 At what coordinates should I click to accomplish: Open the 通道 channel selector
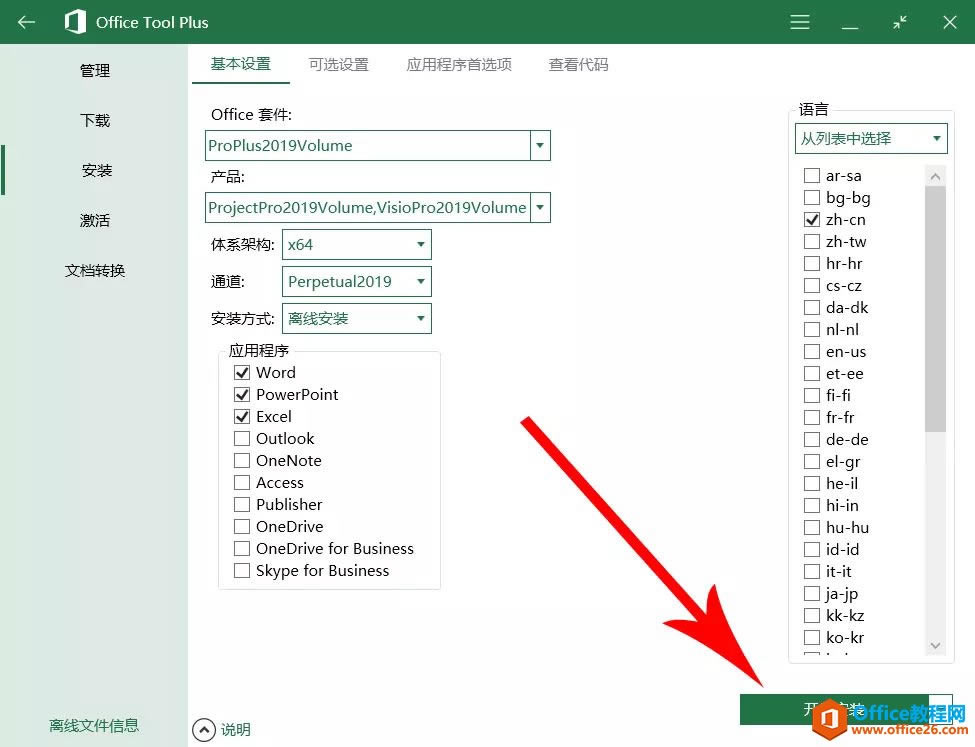coord(420,281)
